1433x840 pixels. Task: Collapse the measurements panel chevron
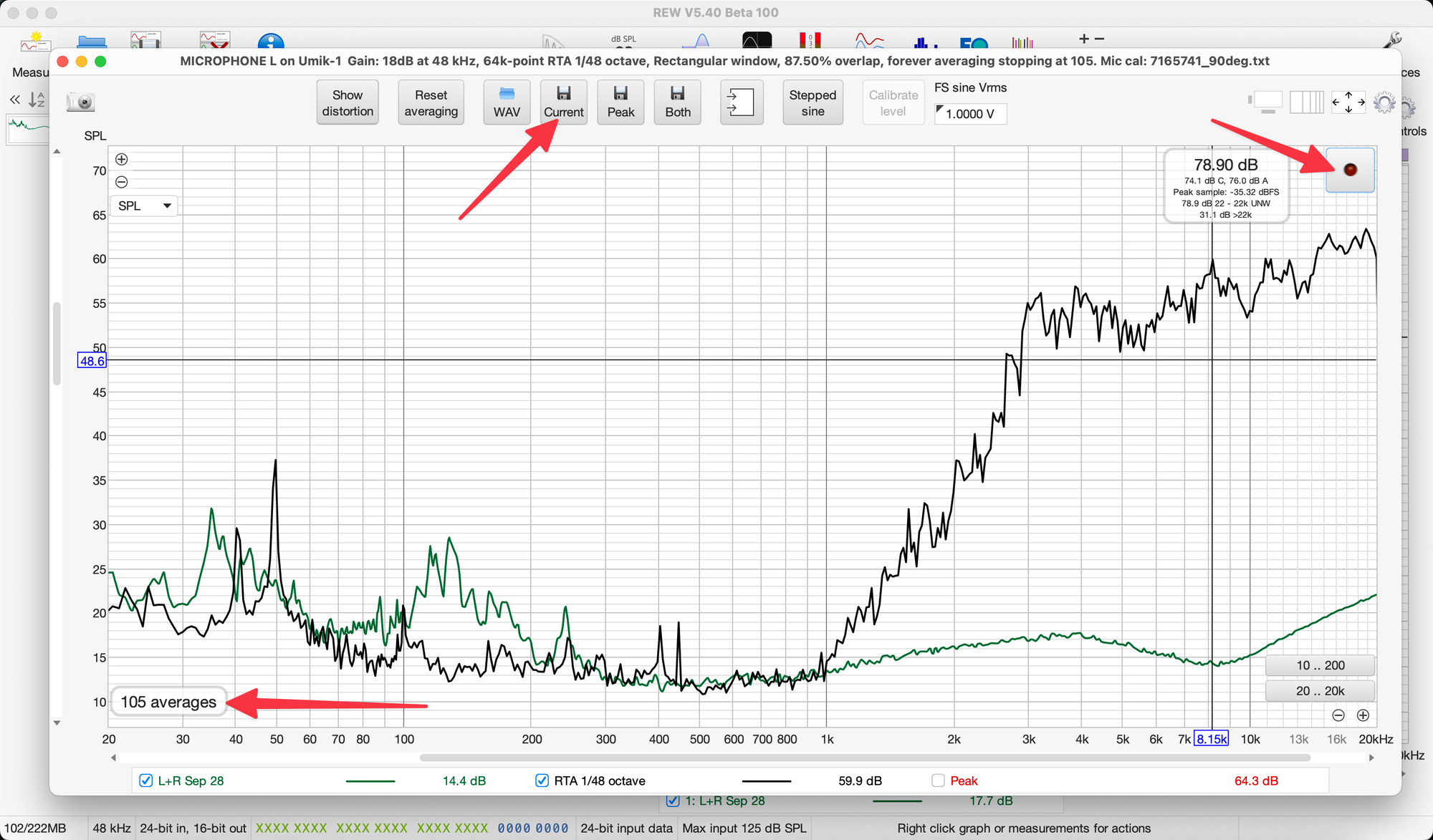[x=14, y=100]
